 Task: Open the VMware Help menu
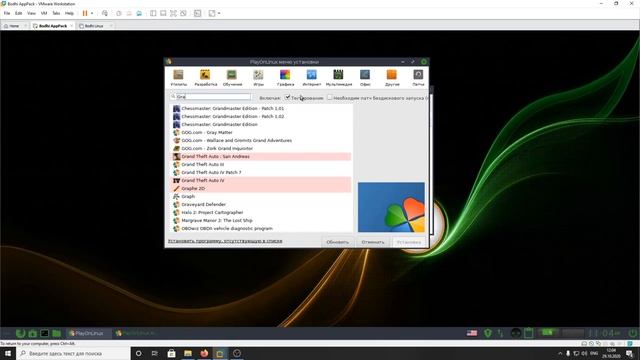pos(69,13)
